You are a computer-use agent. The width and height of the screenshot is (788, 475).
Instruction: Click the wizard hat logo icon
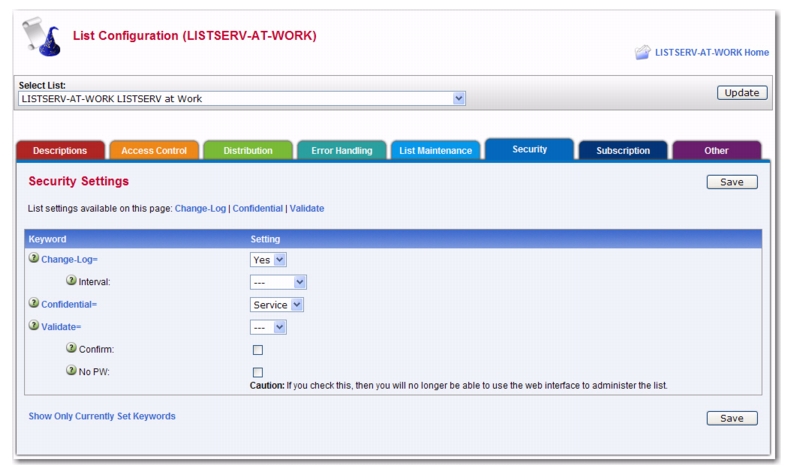click(42, 37)
